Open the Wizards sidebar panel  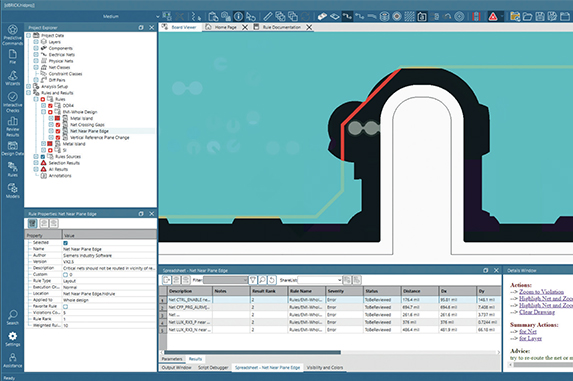[12, 78]
